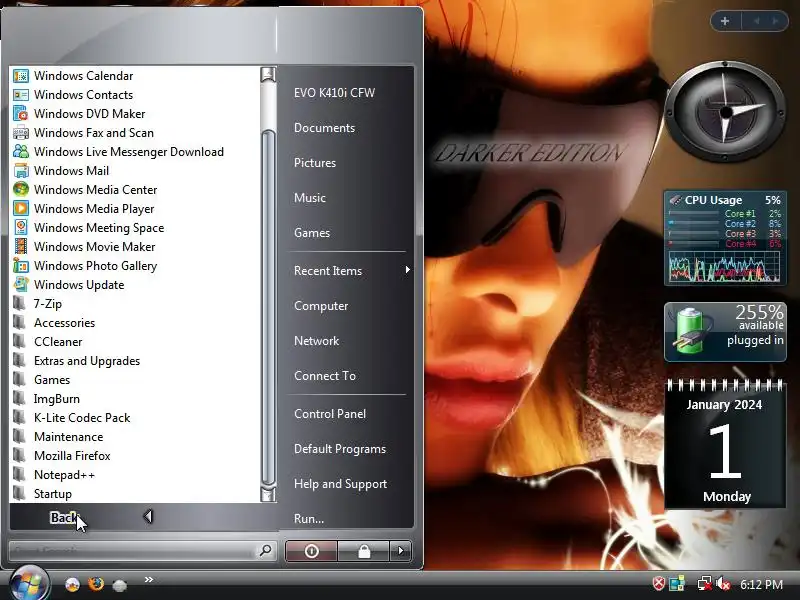The image size is (800, 600).
Task: Launch Windows Contacts icon
Action: [x=21, y=95]
